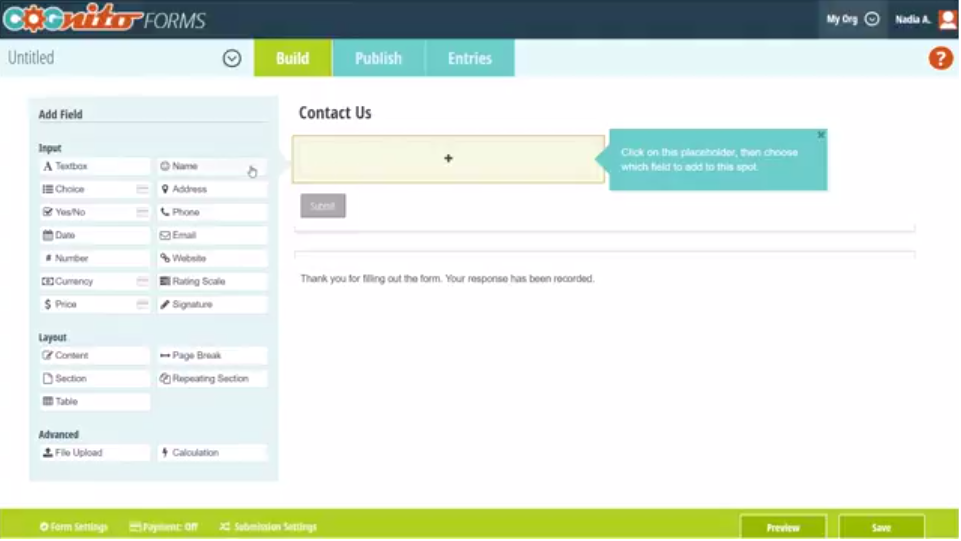
Task: Insert a File Upload field
Action: 94,453
